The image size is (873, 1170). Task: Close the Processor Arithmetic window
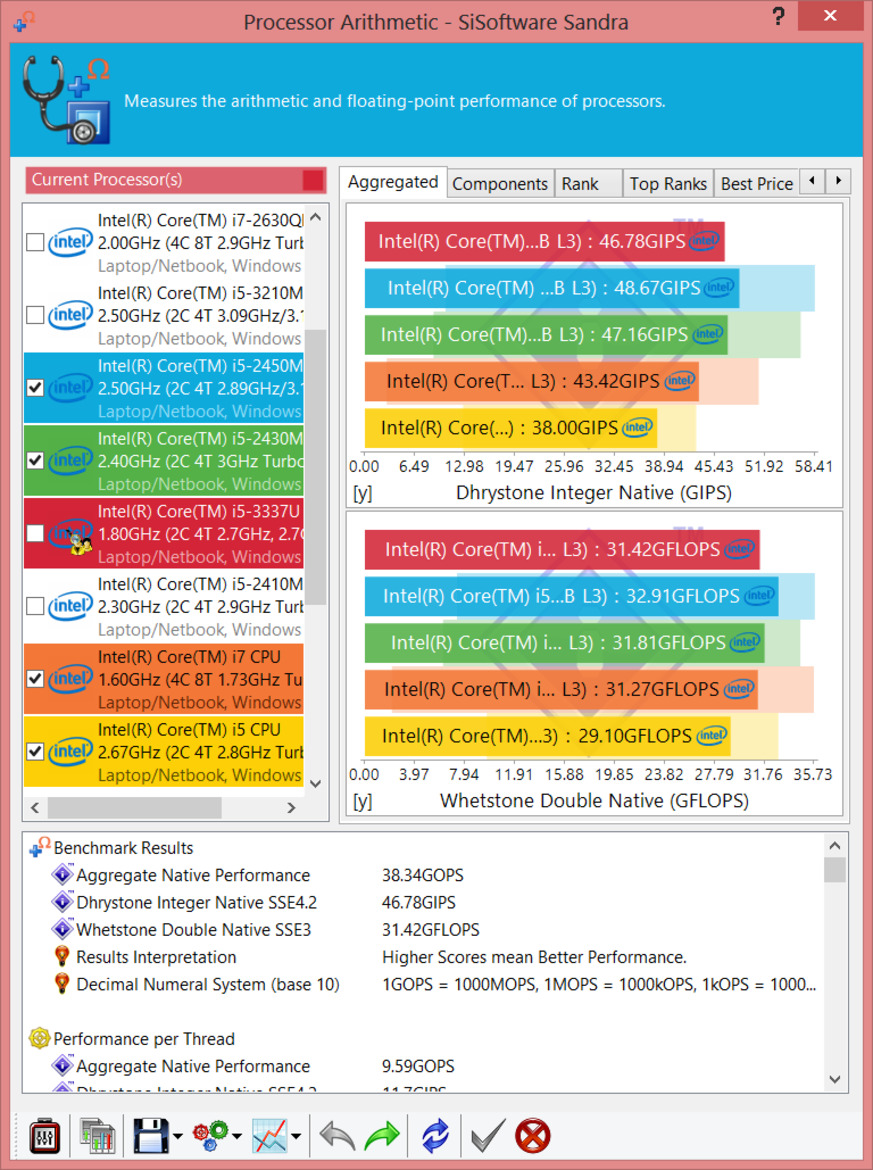(x=830, y=16)
